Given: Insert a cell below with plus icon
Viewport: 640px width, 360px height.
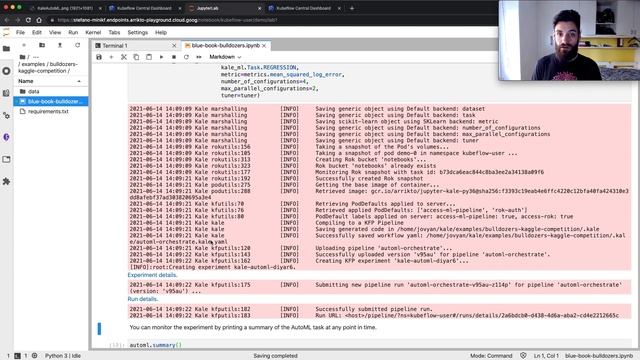Looking at the screenshot, I should [x=111, y=57].
